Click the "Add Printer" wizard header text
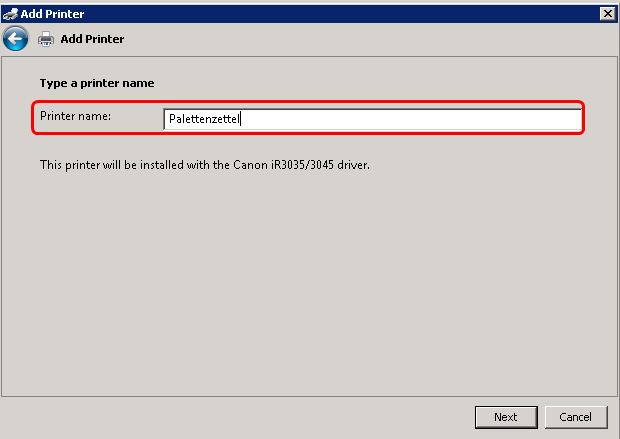 [92, 39]
